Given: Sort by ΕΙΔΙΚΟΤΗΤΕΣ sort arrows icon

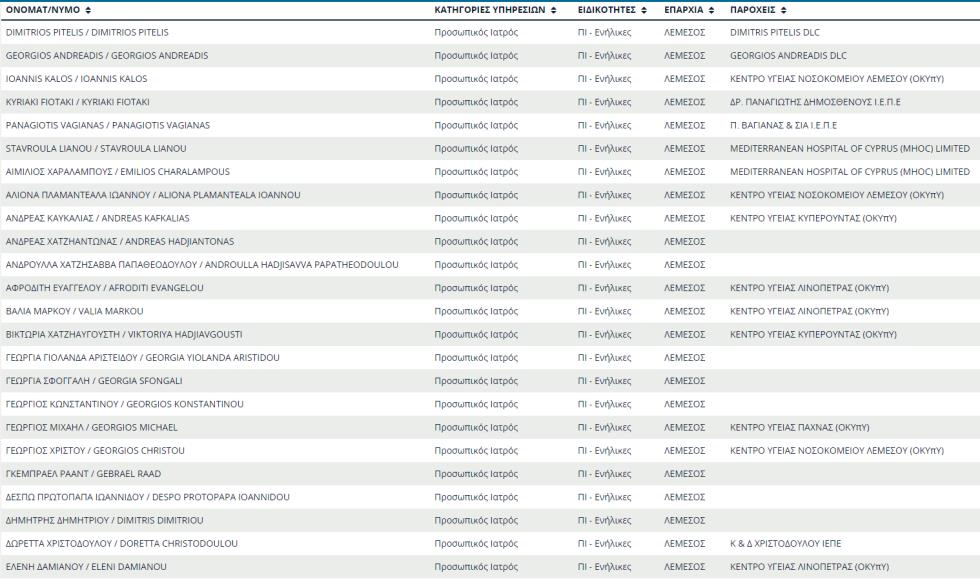Looking at the screenshot, I should coord(644,10).
